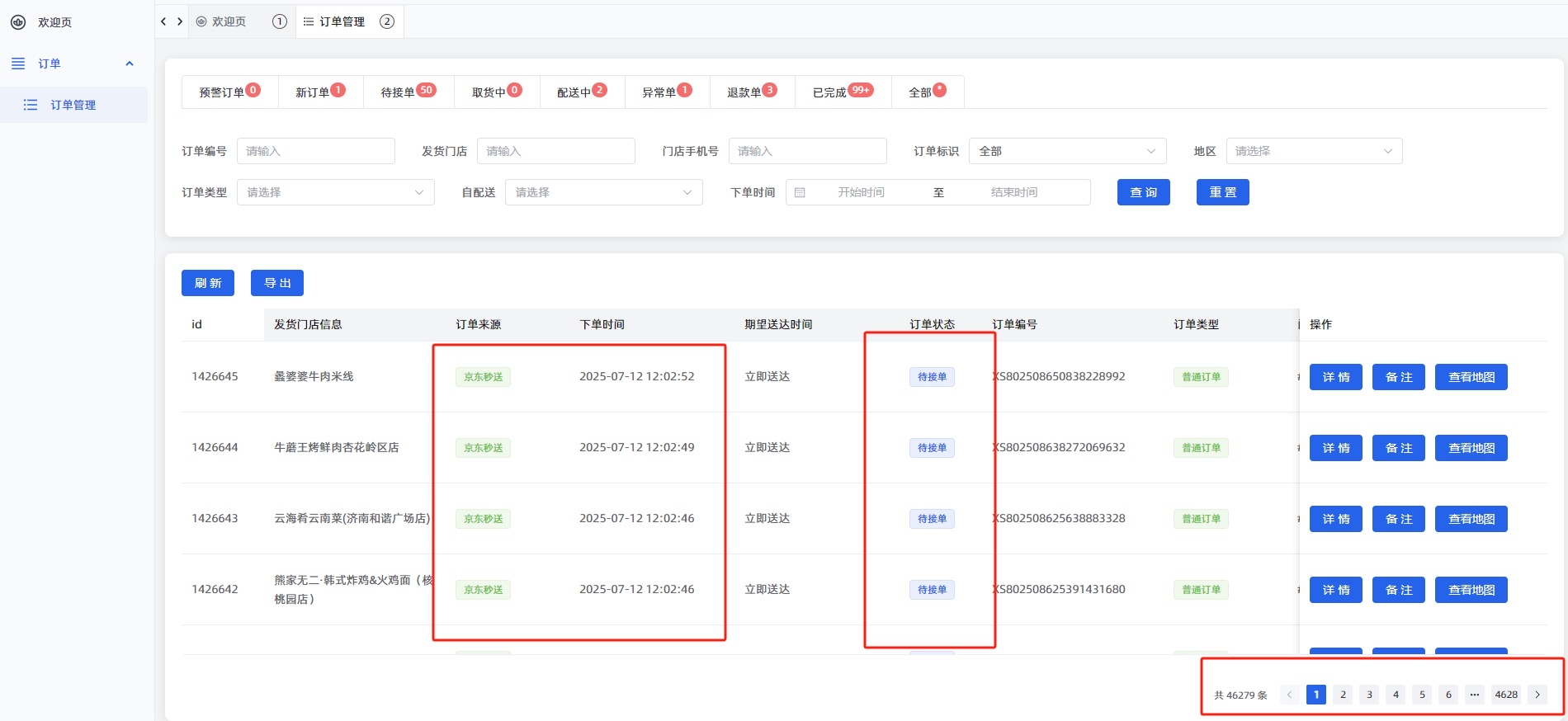Click the tab bar forward arrow
This screenshot has width=1568, height=721.
click(180, 21)
